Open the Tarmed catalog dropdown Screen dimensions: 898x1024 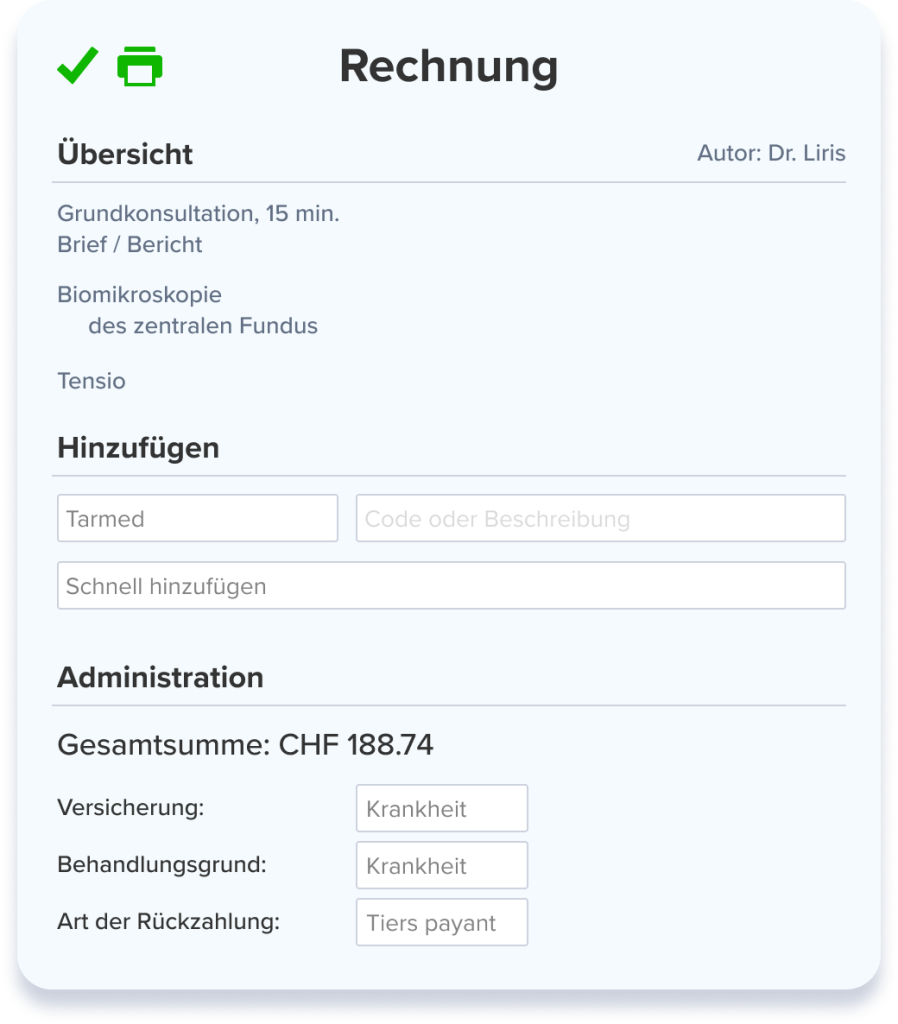click(197, 519)
